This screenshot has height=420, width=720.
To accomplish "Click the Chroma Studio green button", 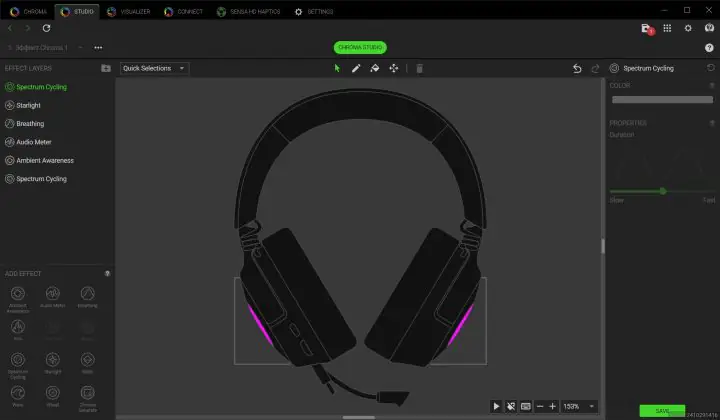I will [360, 47].
